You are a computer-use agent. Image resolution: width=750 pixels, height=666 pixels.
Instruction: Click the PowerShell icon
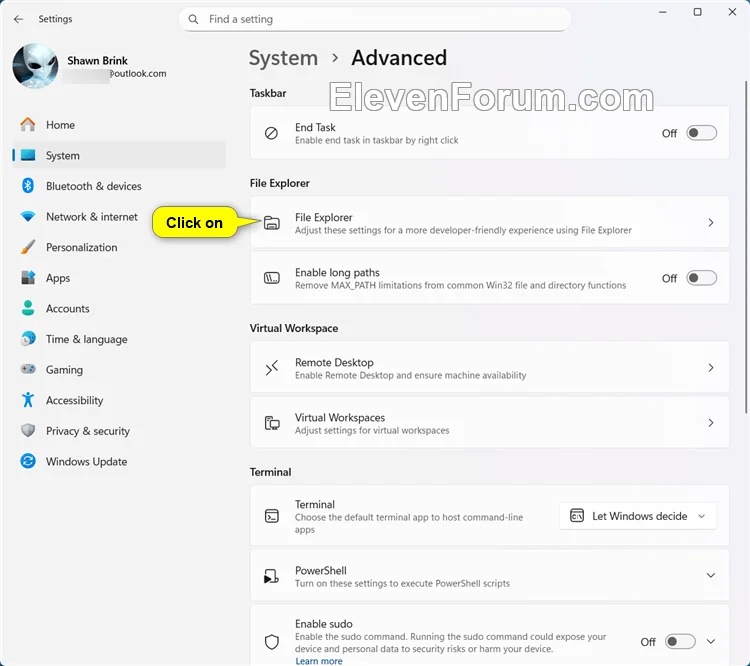pos(271,576)
